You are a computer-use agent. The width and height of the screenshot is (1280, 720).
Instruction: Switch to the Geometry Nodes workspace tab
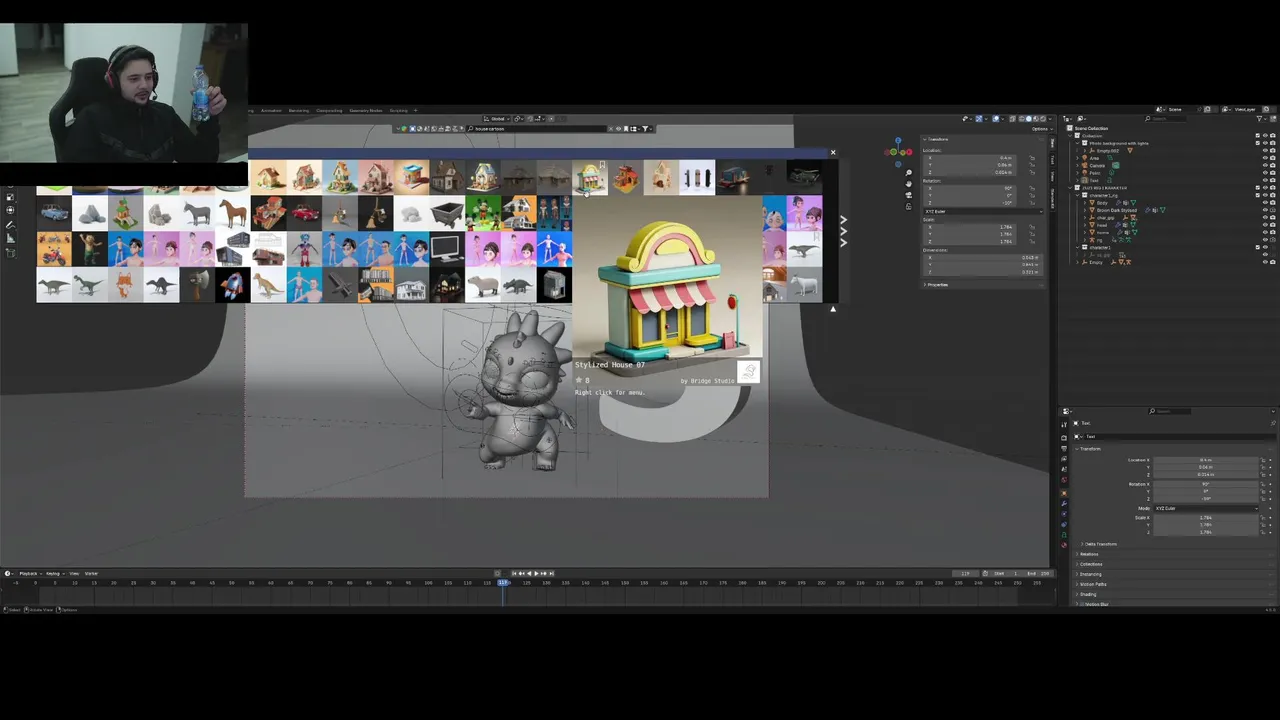(366, 110)
